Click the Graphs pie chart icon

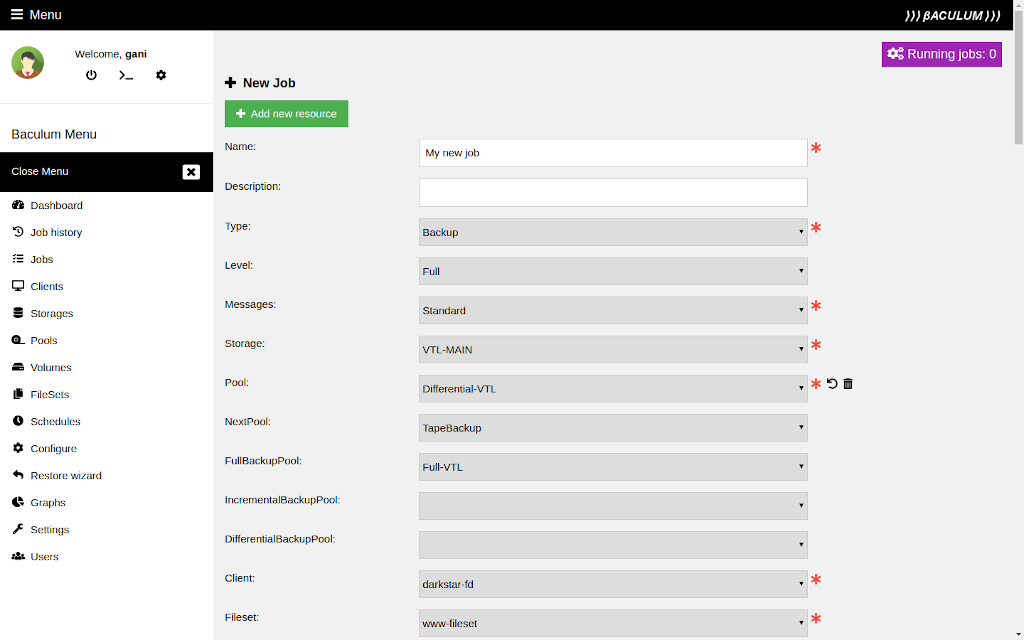18,502
